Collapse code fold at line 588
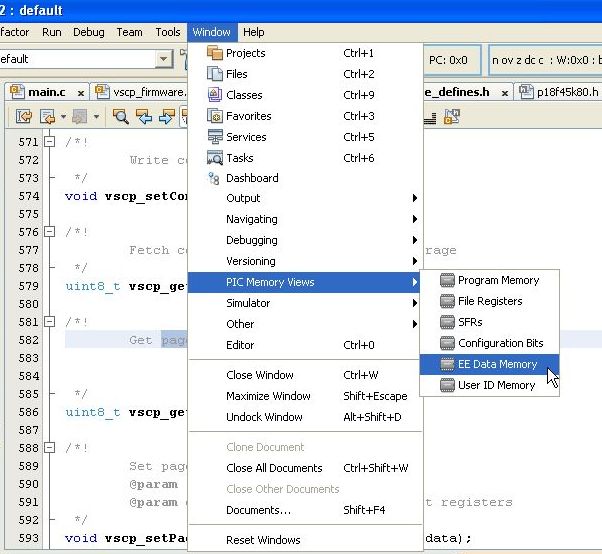Viewport: 602px width, 554px height. (49, 448)
